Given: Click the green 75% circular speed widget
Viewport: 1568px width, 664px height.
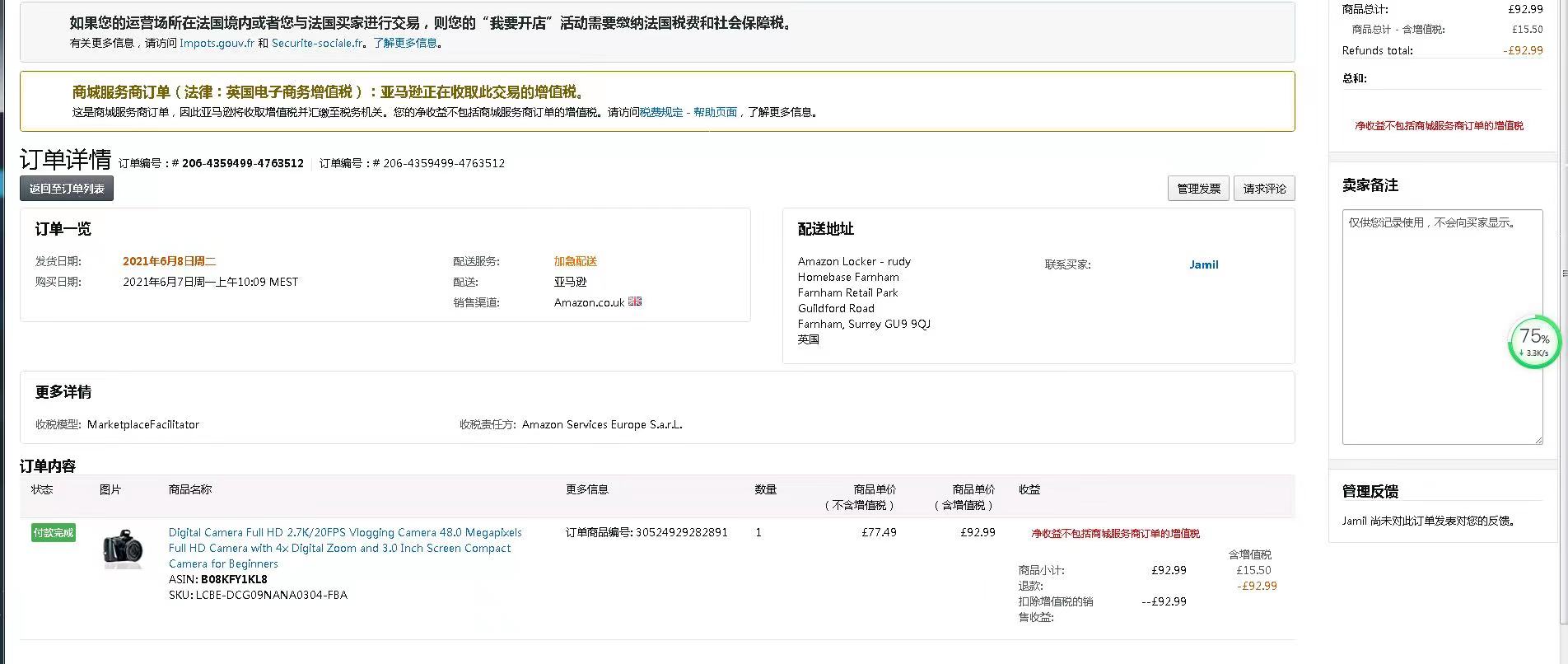Looking at the screenshot, I should coord(1533,342).
